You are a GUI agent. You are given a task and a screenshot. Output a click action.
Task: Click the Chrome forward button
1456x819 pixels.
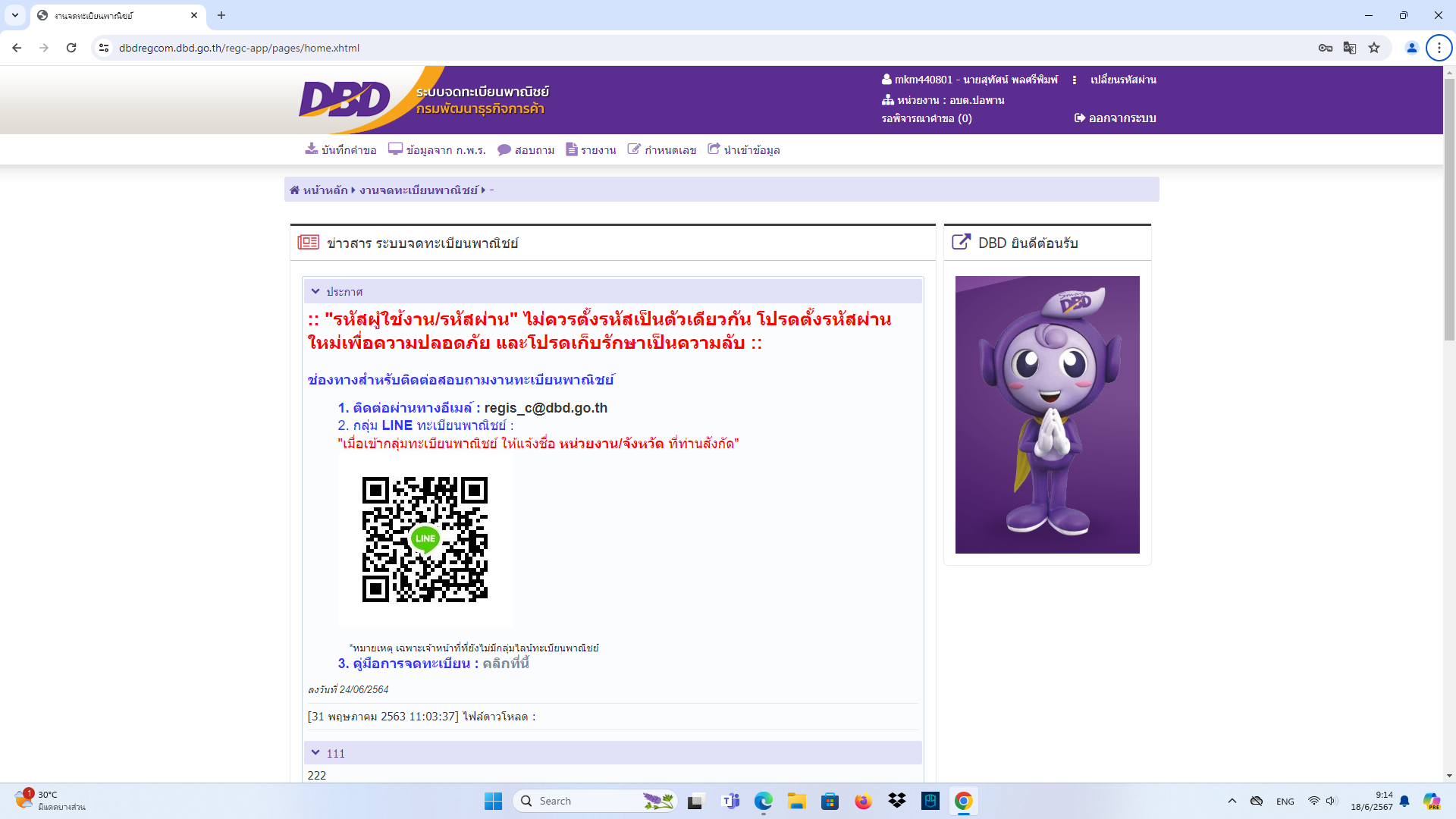(44, 48)
